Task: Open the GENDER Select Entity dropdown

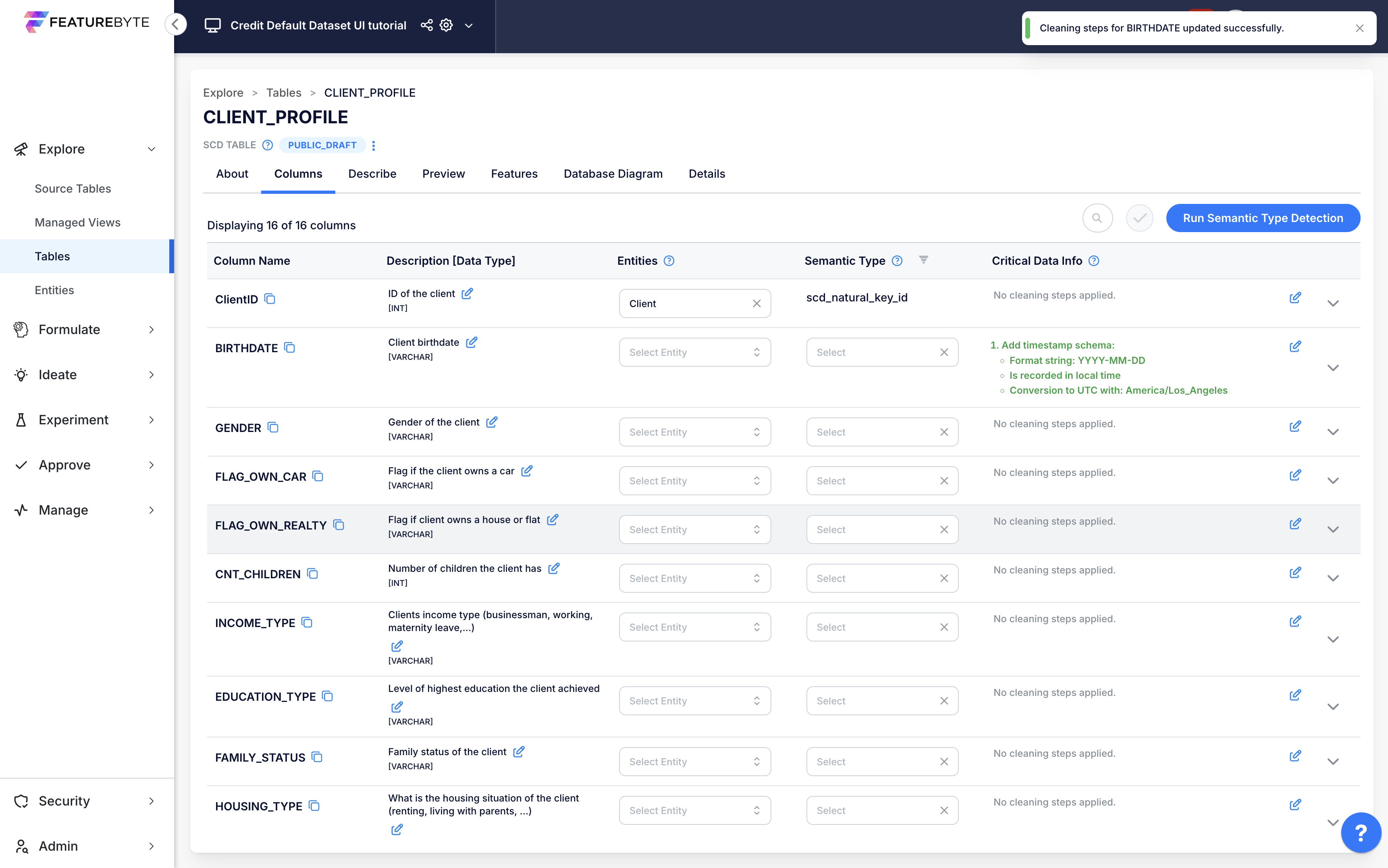Action: [694, 432]
